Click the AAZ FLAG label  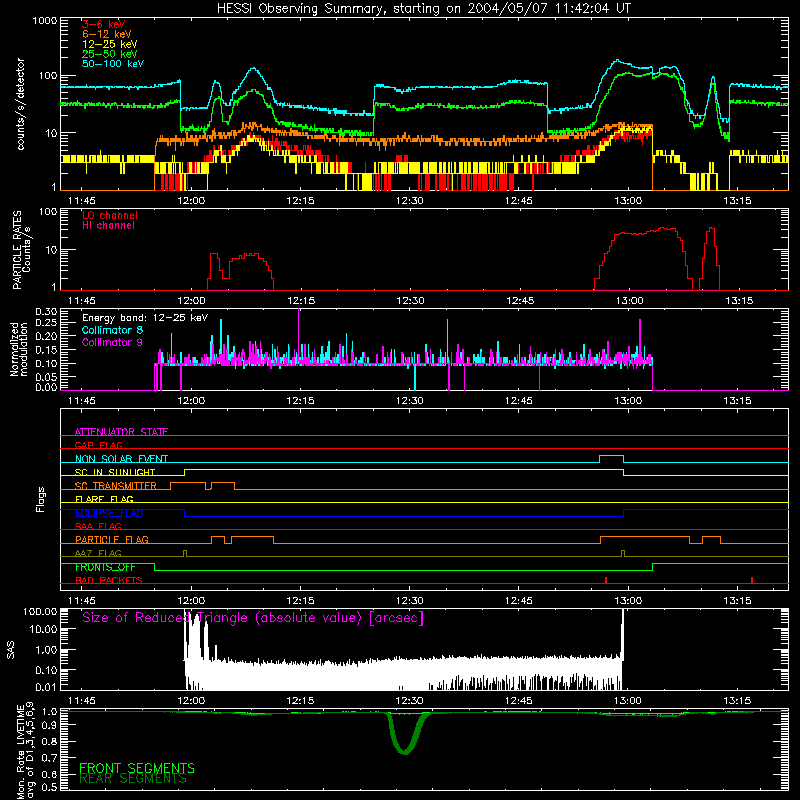click(x=98, y=553)
